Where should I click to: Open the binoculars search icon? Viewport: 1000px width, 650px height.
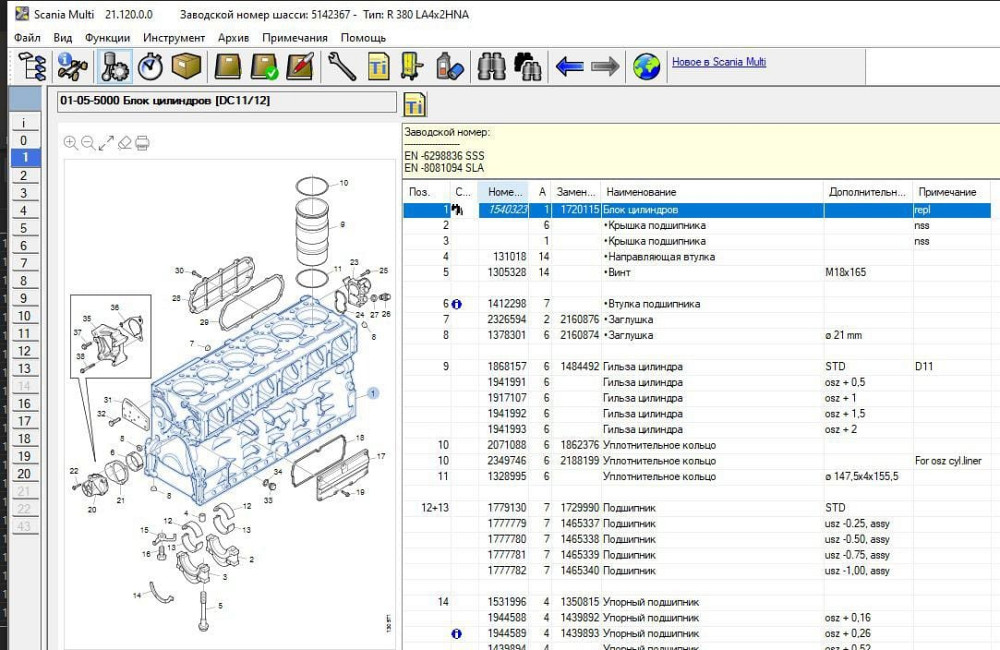(x=491, y=67)
